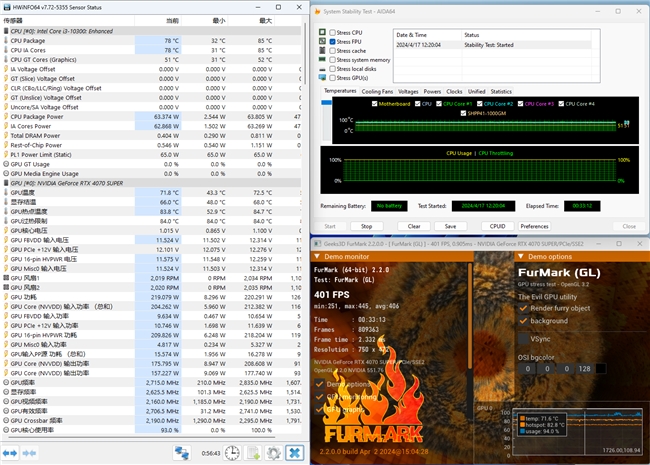
Task: Enable Stress local disks checkbox
Action: [x=332, y=69]
